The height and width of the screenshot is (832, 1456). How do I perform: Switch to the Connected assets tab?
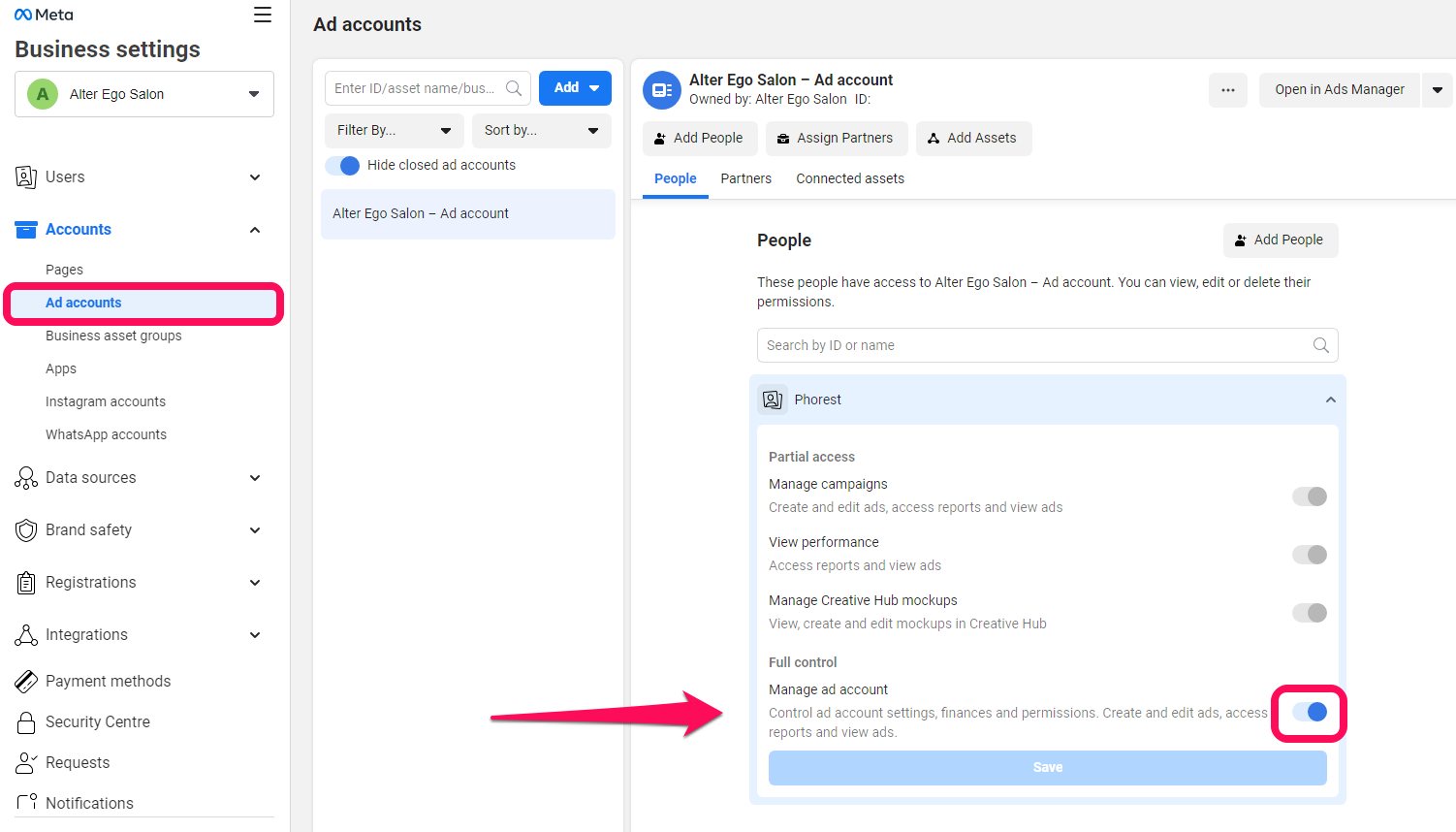(x=850, y=179)
